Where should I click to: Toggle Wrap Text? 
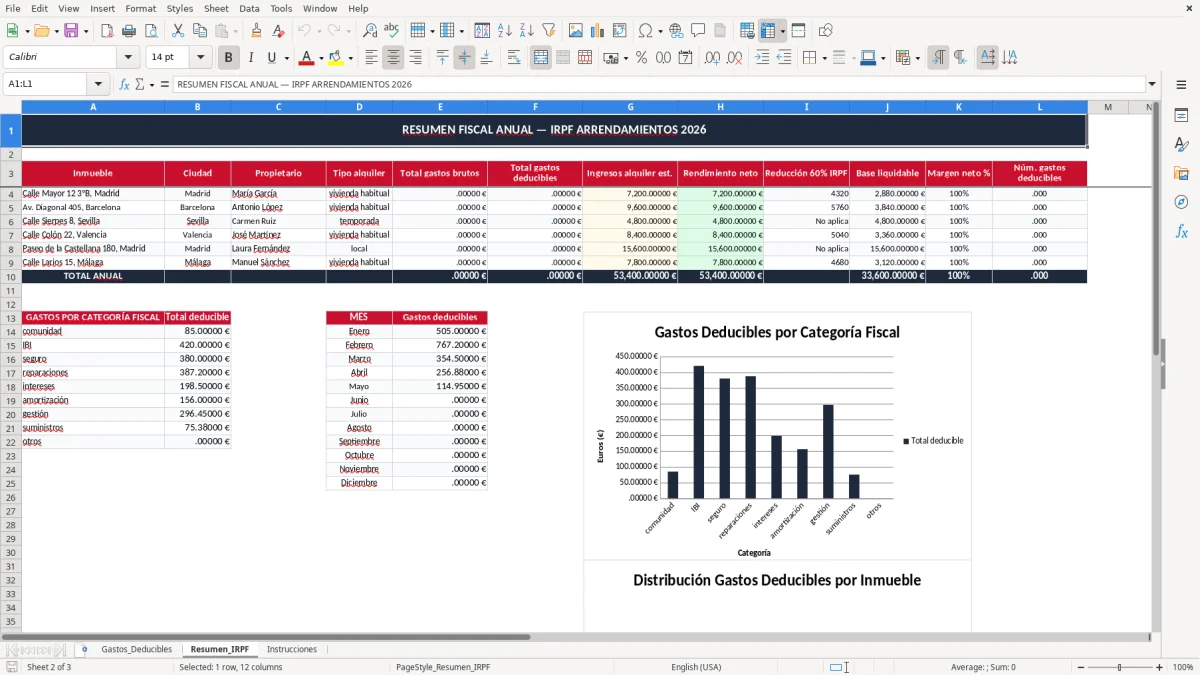click(x=514, y=58)
